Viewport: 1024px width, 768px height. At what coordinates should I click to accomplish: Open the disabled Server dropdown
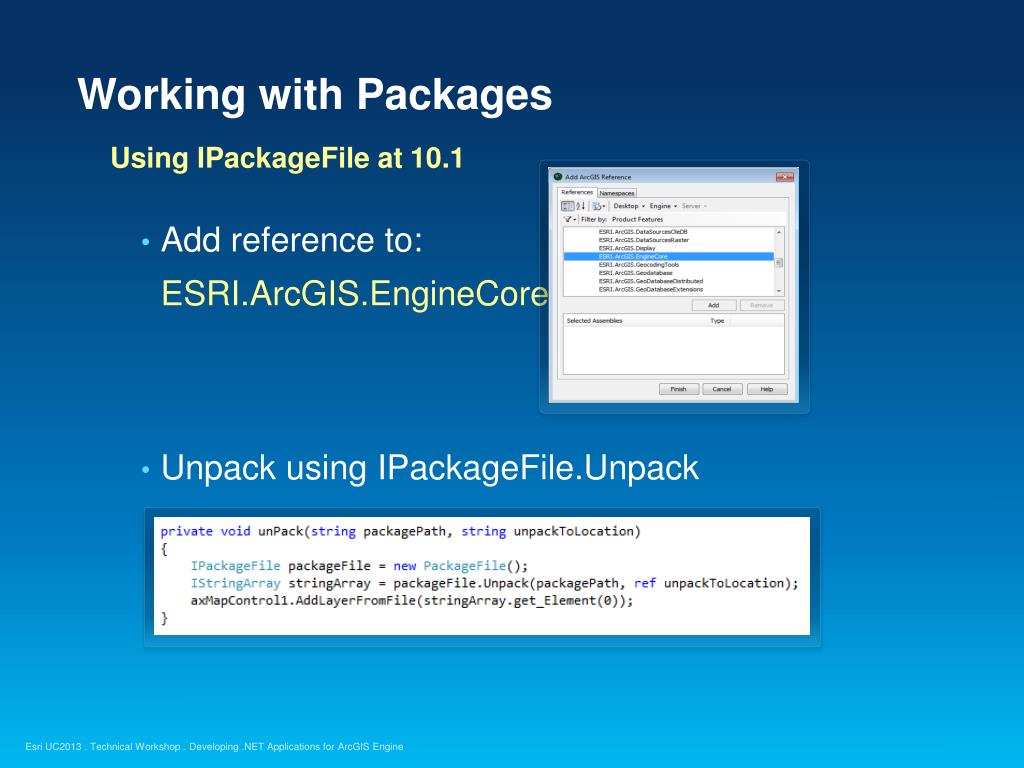click(x=694, y=206)
